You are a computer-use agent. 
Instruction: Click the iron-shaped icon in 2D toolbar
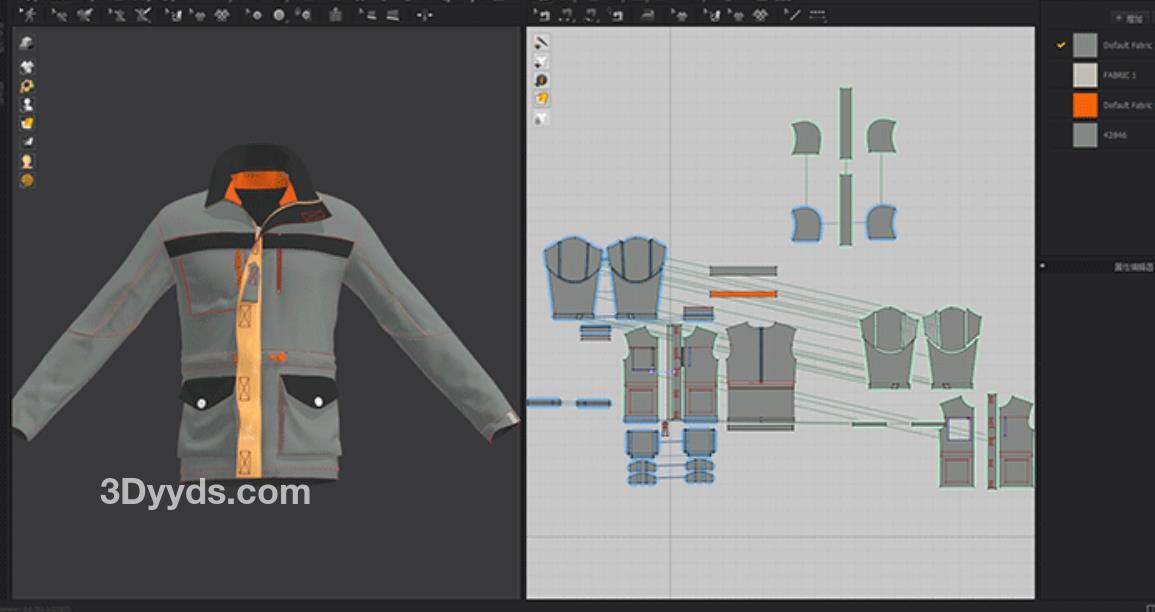[647, 15]
